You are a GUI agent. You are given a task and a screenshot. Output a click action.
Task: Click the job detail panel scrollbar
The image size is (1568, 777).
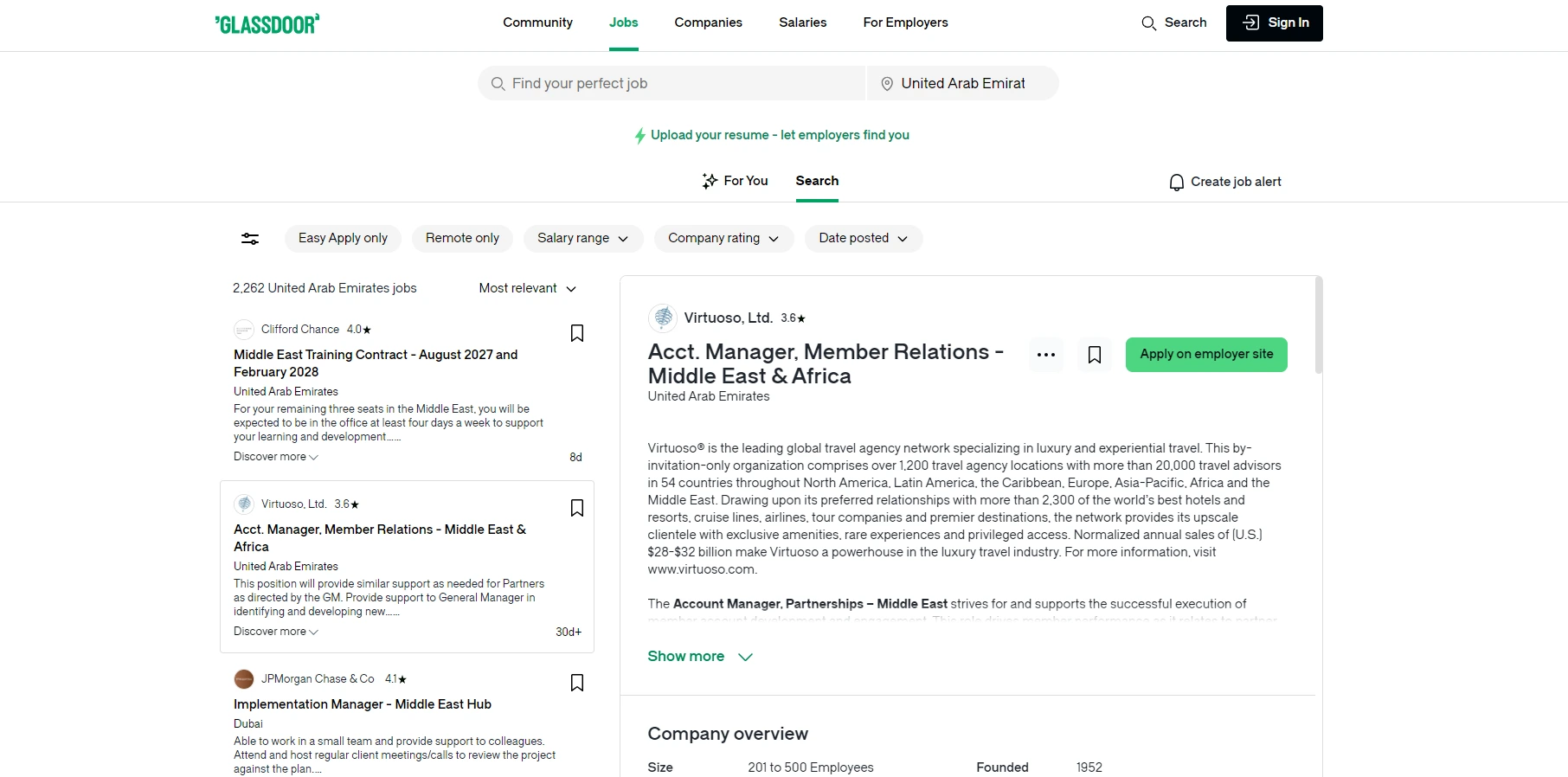(1319, 325)
